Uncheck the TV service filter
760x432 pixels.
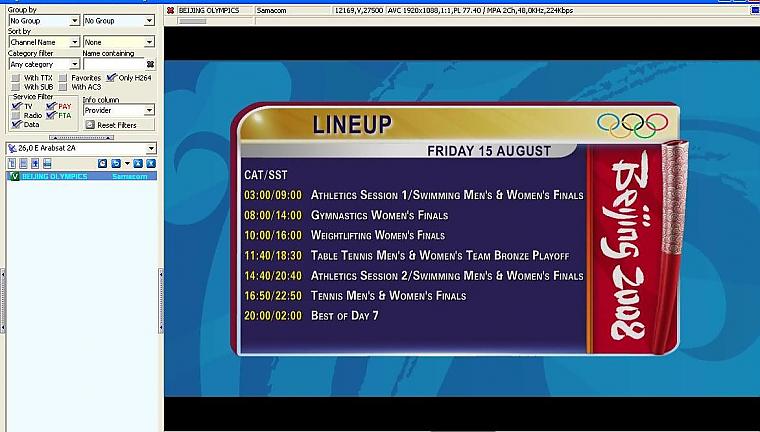[x=16, y=106]
